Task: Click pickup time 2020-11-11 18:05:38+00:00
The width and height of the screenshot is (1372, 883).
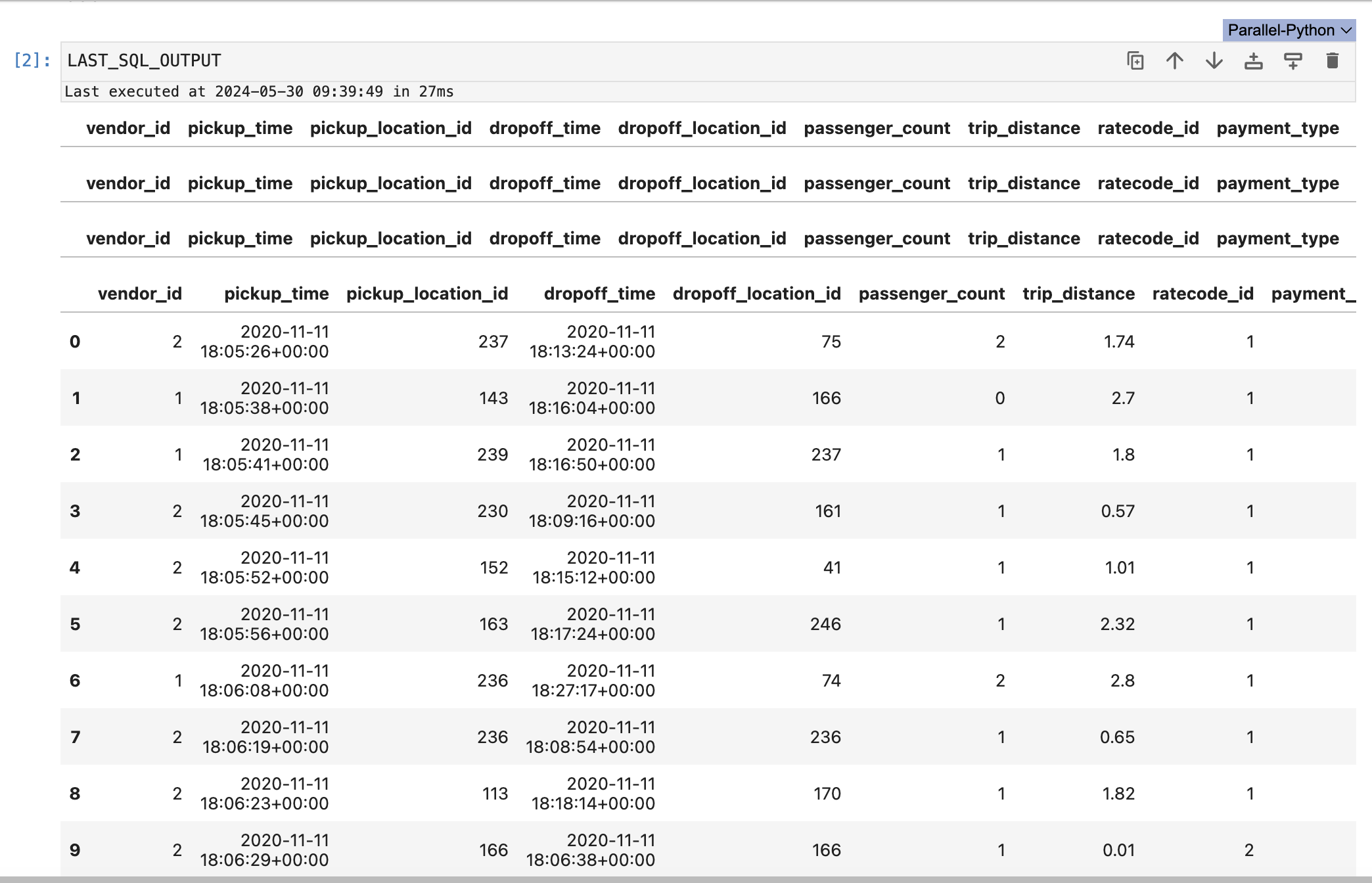Action: (x=264, y=398)
